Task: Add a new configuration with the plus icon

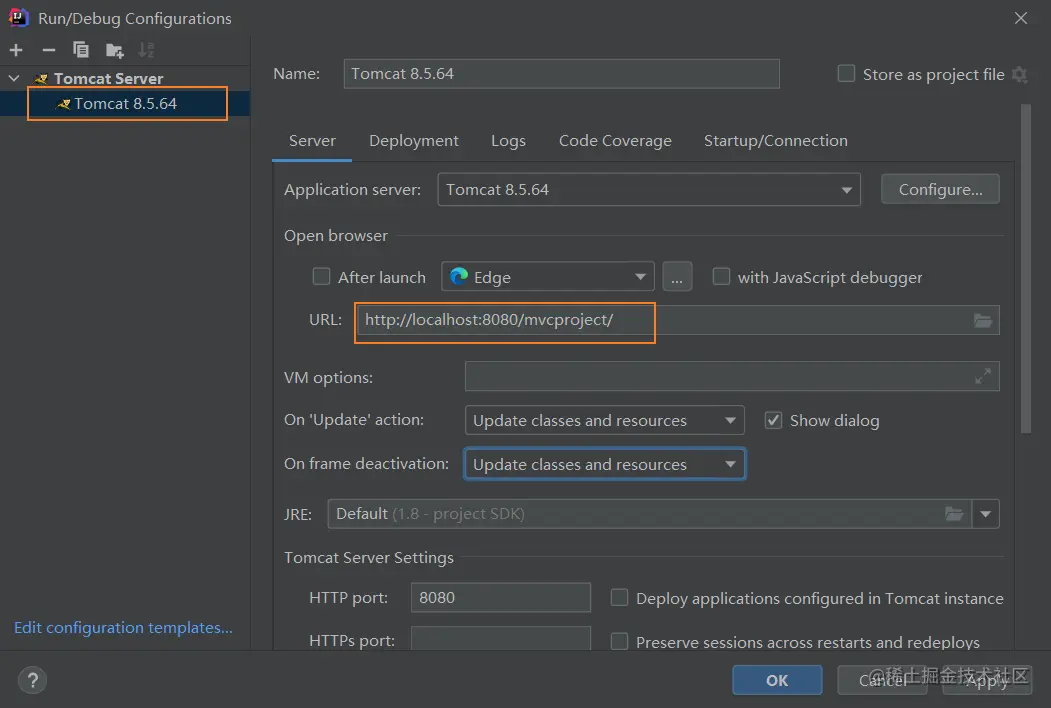Action: [x=16, y=50]
